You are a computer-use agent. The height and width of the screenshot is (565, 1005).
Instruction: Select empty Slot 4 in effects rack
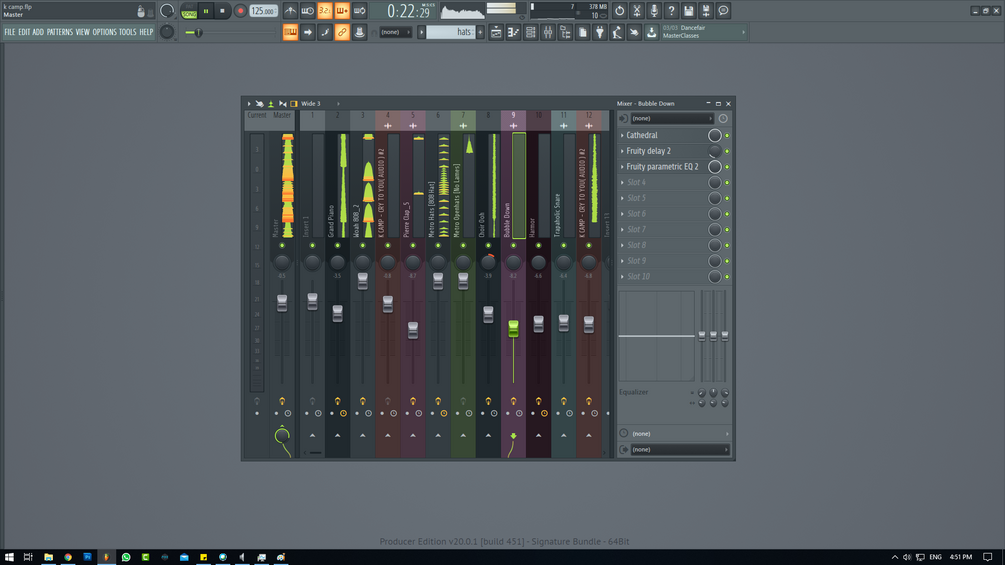664,183
